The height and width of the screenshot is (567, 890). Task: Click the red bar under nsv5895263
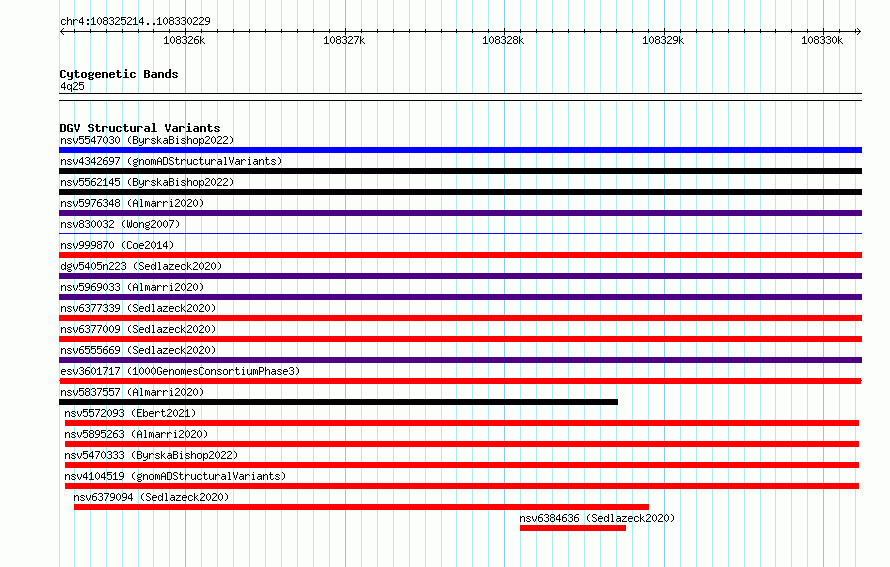462,444
